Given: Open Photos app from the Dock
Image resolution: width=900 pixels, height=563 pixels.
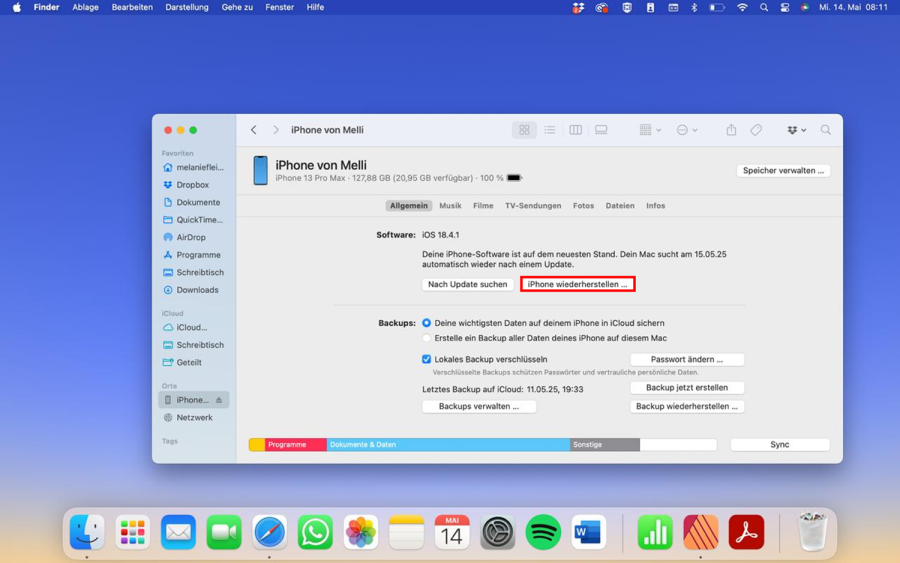Looking at the screenshot, I should coord(360,532).
